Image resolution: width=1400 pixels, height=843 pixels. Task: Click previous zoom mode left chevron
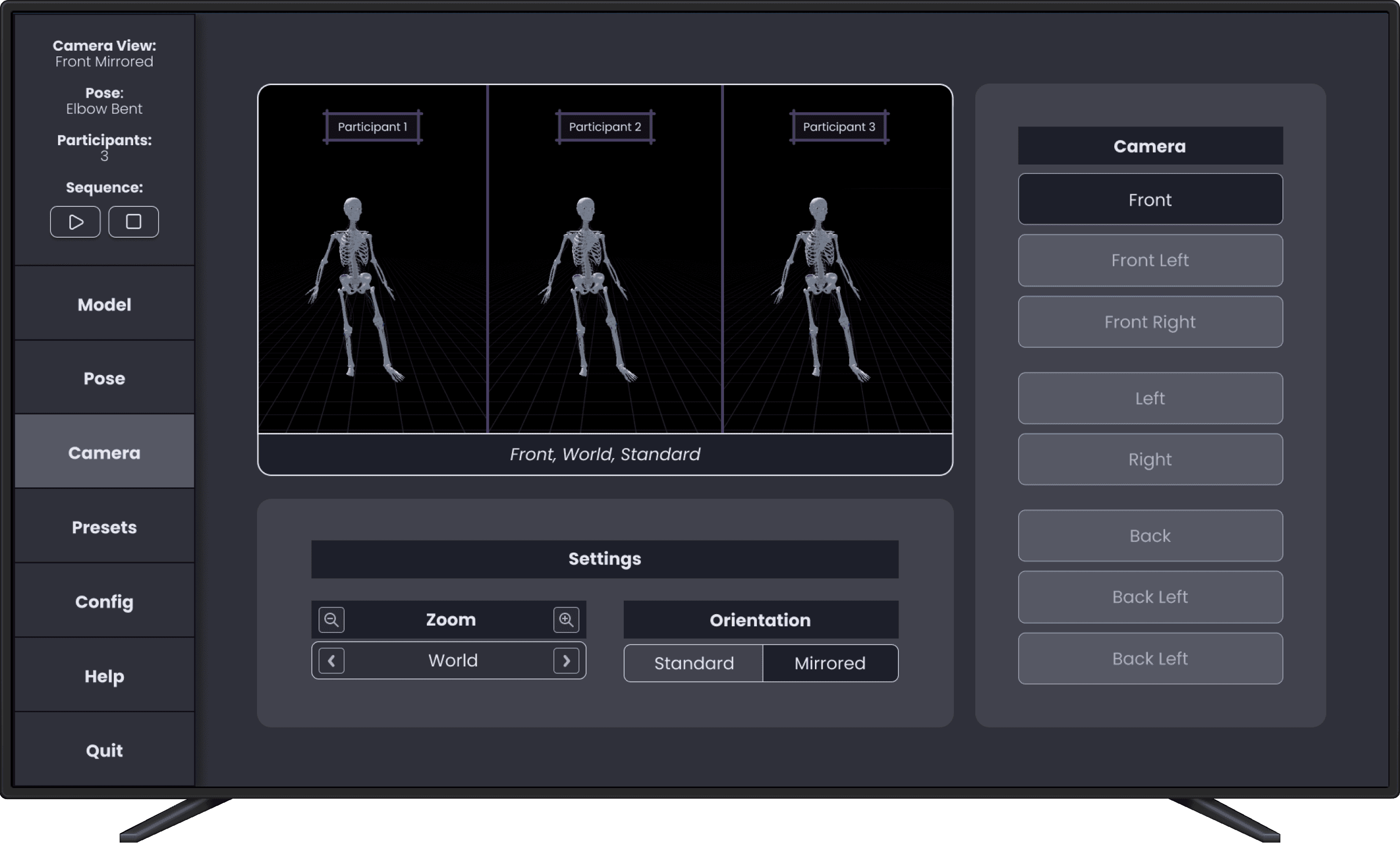click(x=331, y=661)
